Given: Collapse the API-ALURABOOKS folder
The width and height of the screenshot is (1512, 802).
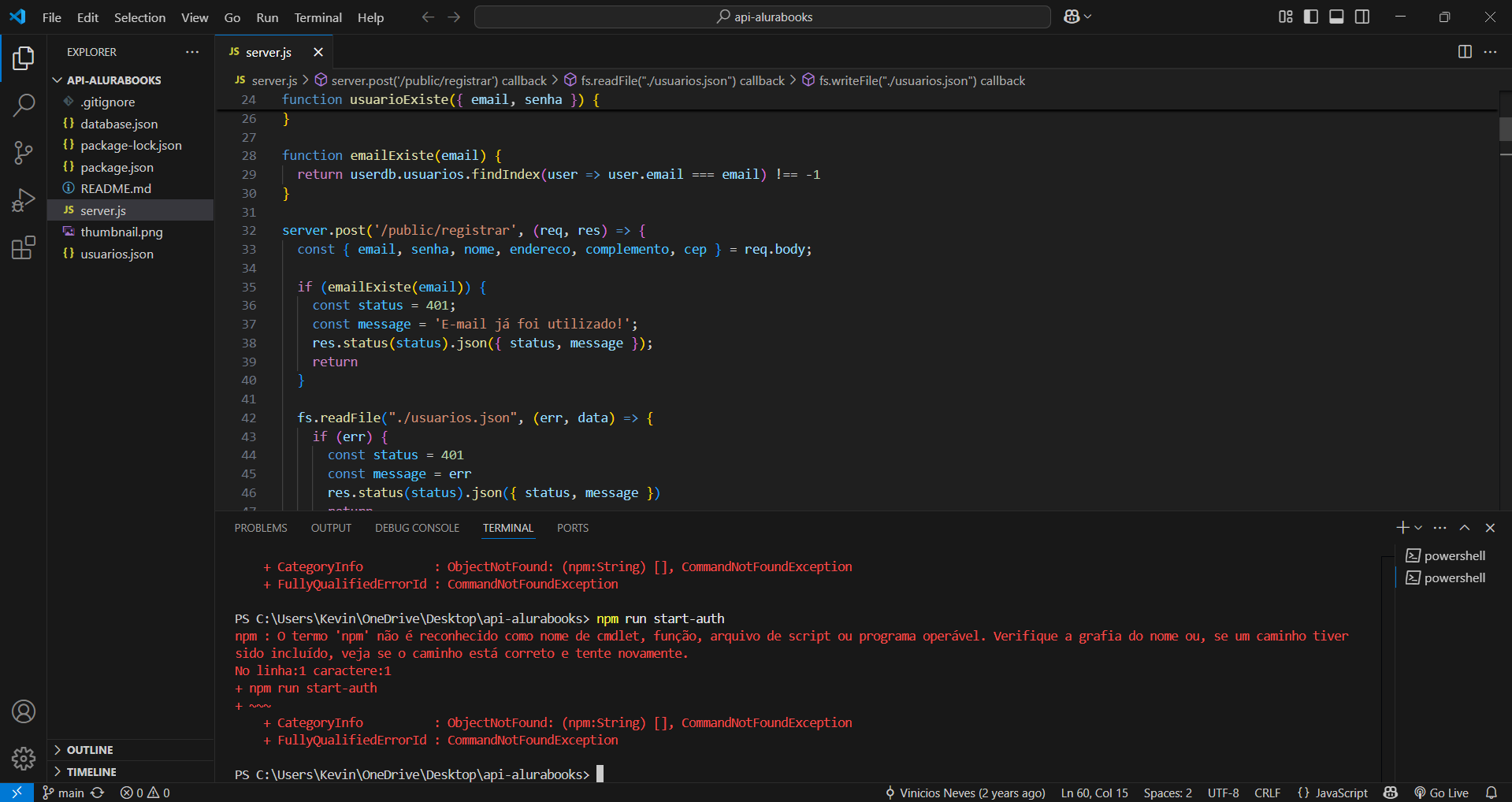Looking at the screenshot, I should (x=131, y=80).
